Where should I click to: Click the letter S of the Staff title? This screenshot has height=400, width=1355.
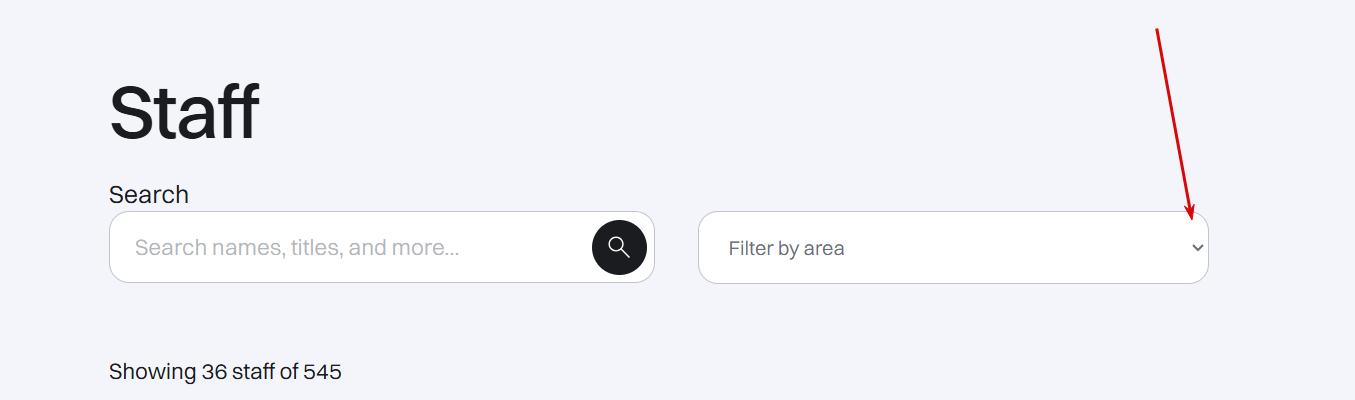131,113
